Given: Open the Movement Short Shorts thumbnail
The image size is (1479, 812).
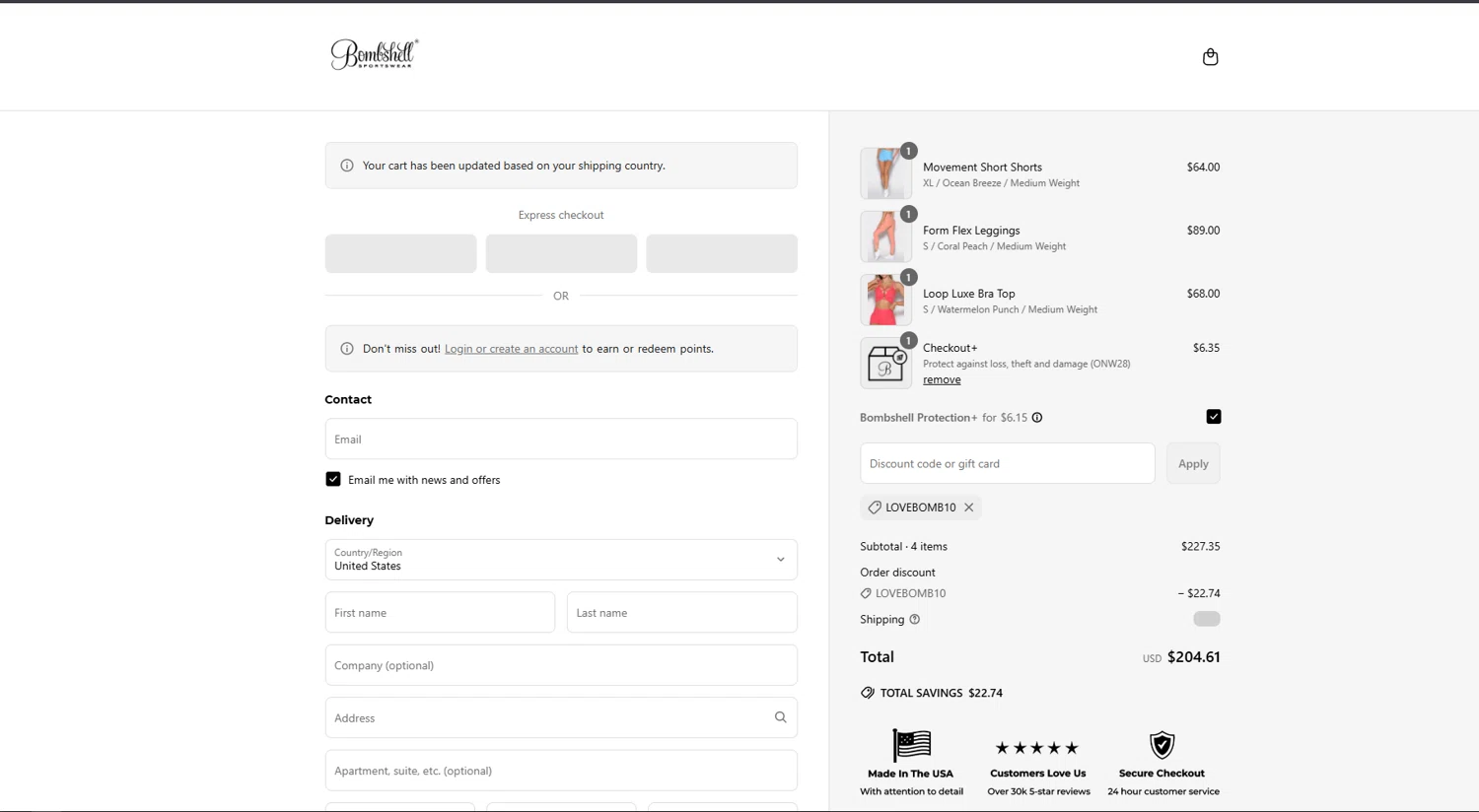Looking at the screenshot, I should (x=885, y=172).
